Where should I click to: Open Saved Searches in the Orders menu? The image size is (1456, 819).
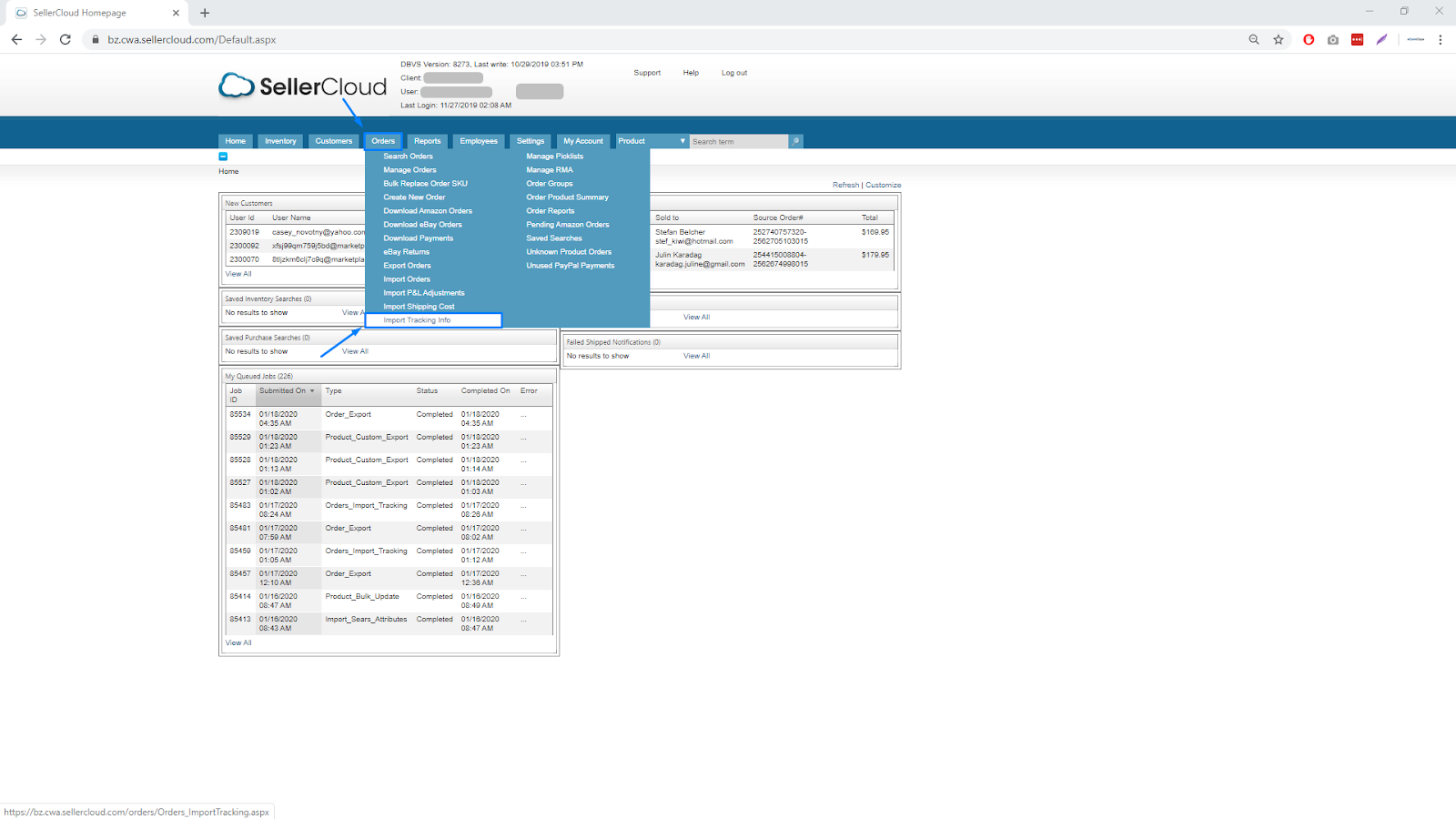[554, 238]
